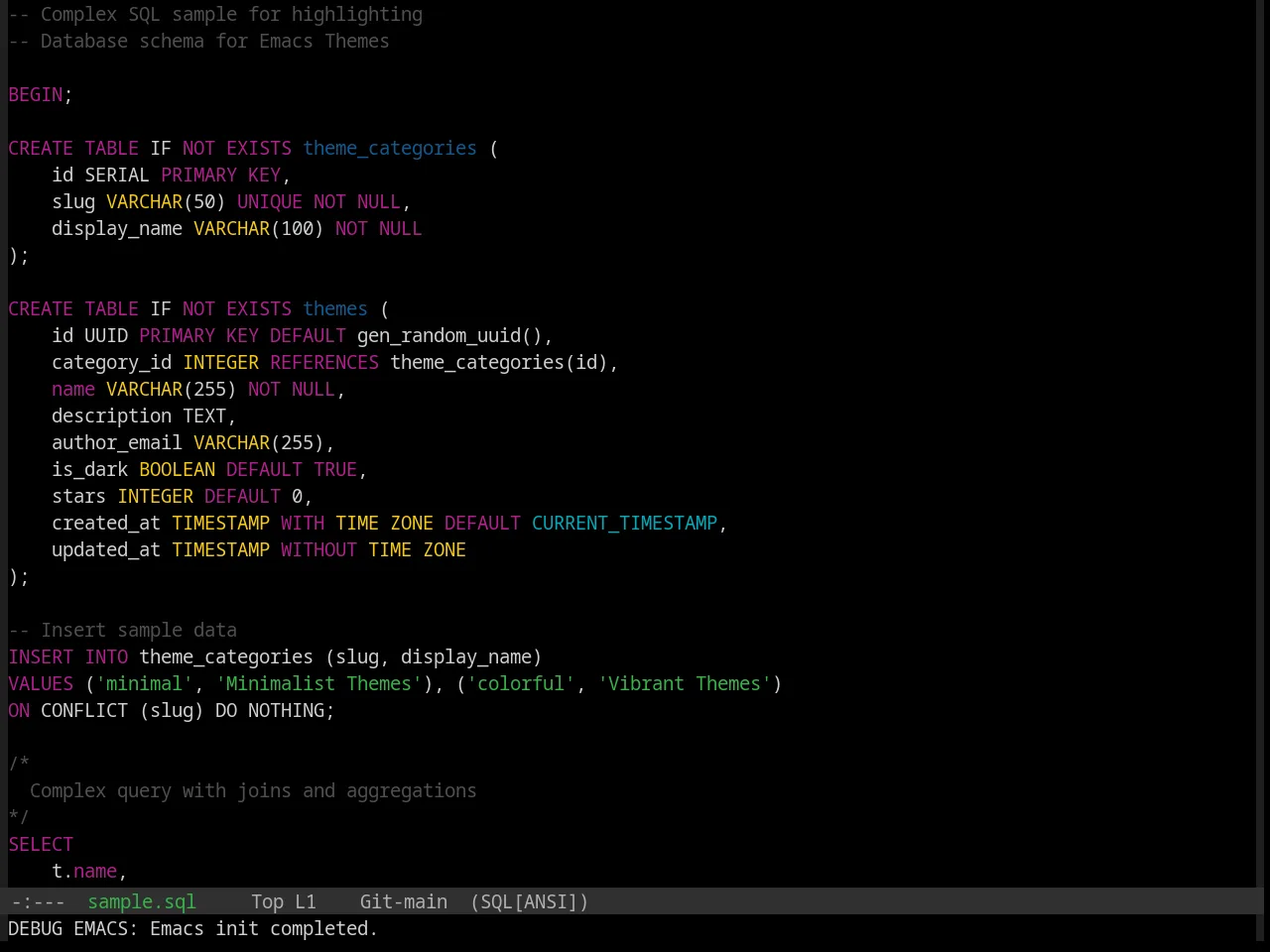Click gen_random_uuid() function call
1270x952 pixels.
click(x=449, y=335)
